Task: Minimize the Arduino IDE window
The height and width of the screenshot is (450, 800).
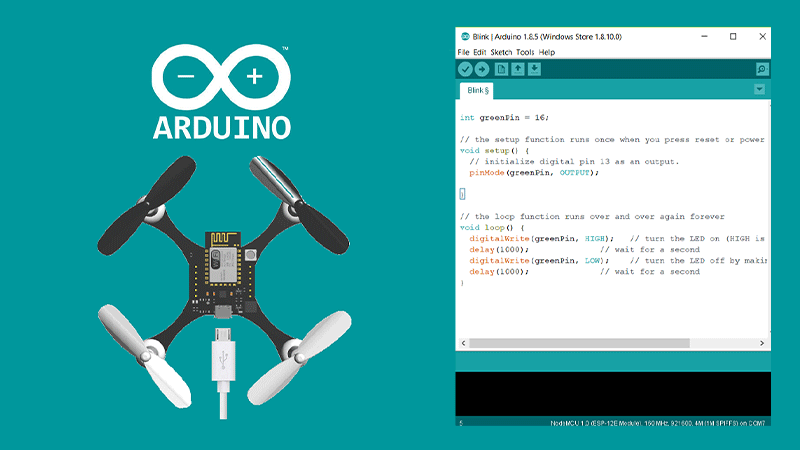Action: point(704,37)
